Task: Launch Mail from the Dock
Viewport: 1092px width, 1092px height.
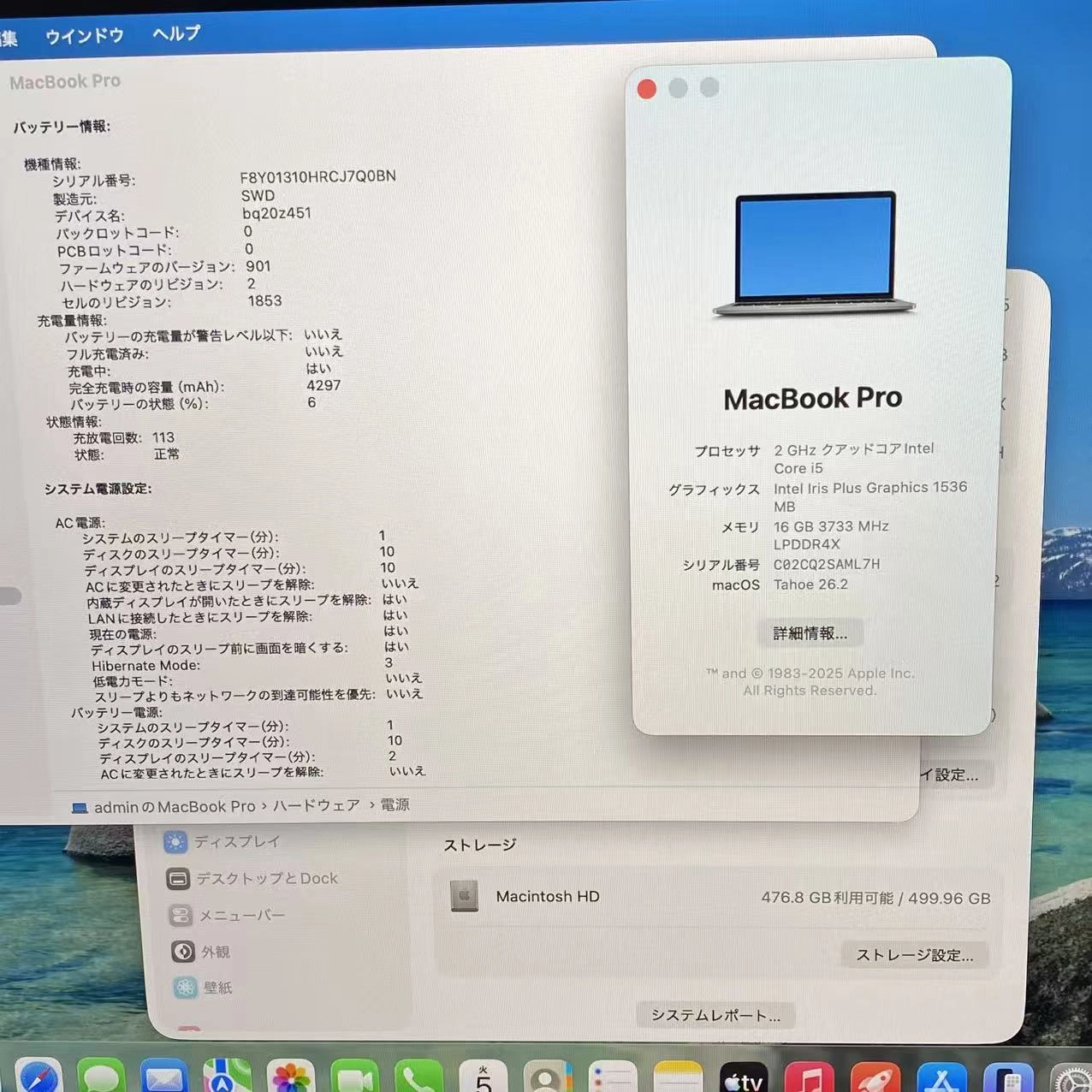Action: (164, 1077)
